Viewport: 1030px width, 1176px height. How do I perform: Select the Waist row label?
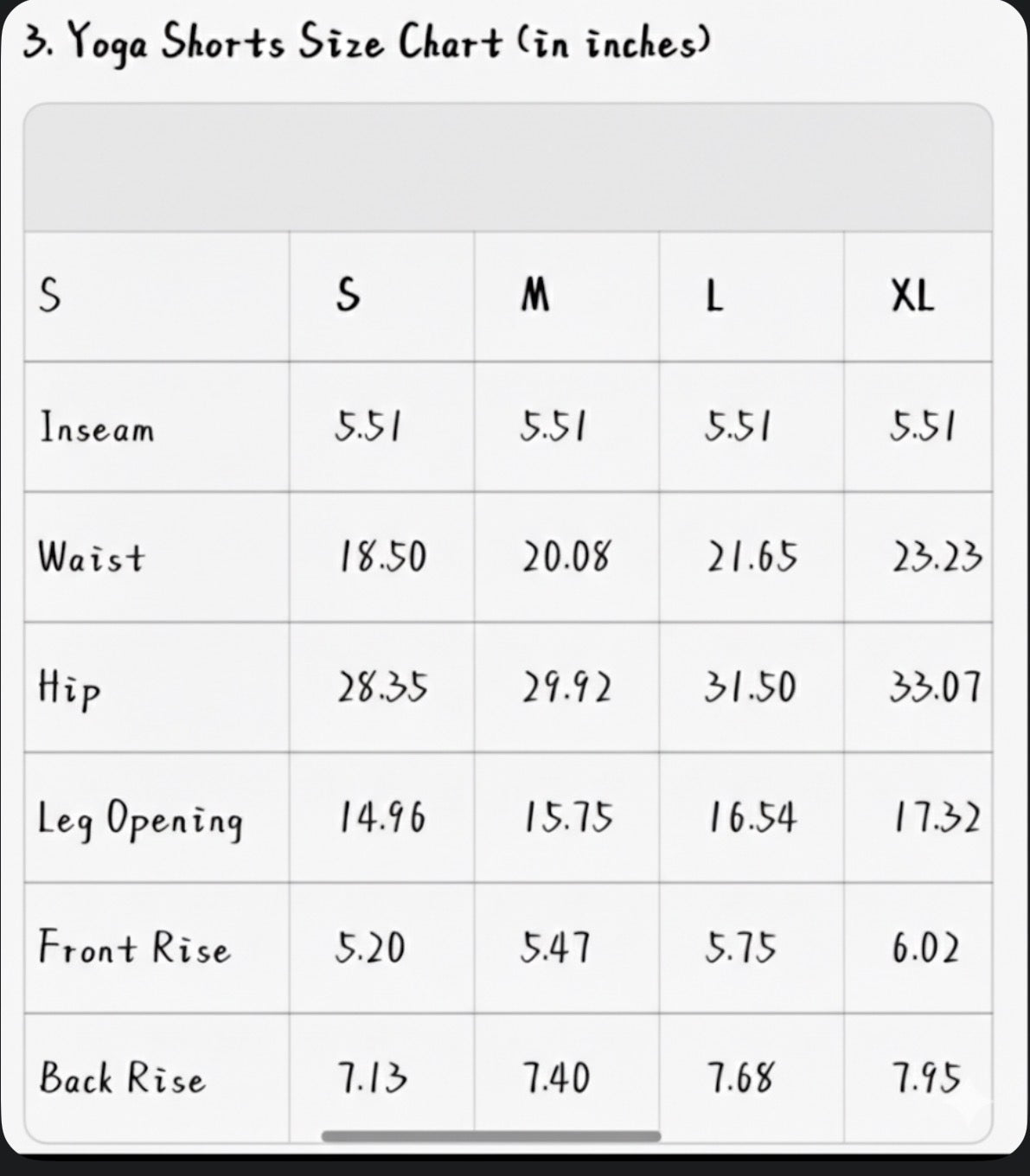pyautogui.click(x=91, y=558)
